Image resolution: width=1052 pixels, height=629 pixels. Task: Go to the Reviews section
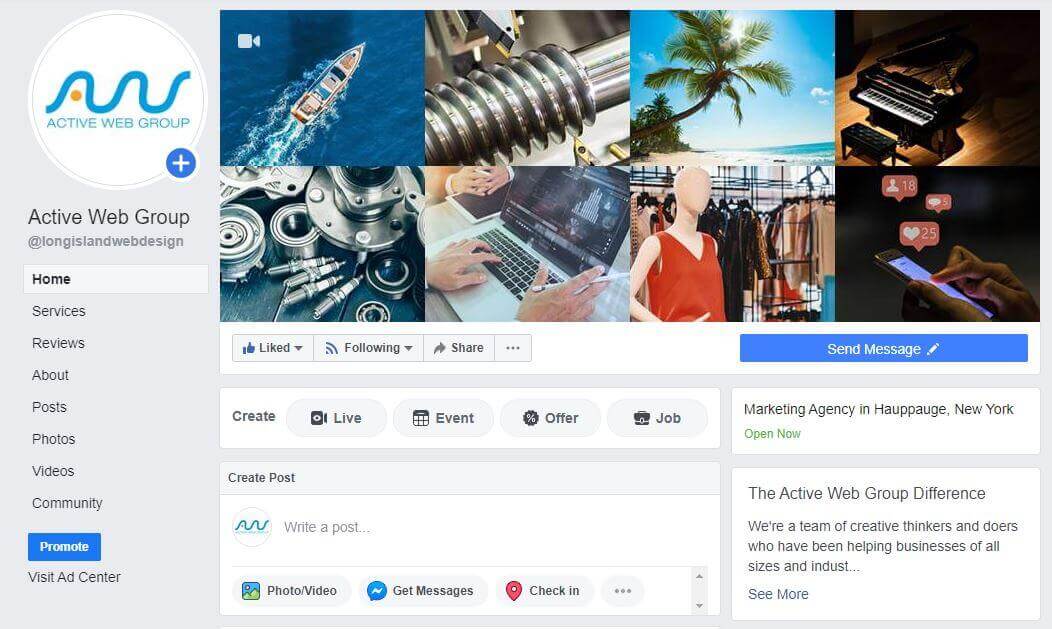coord(58,343)
